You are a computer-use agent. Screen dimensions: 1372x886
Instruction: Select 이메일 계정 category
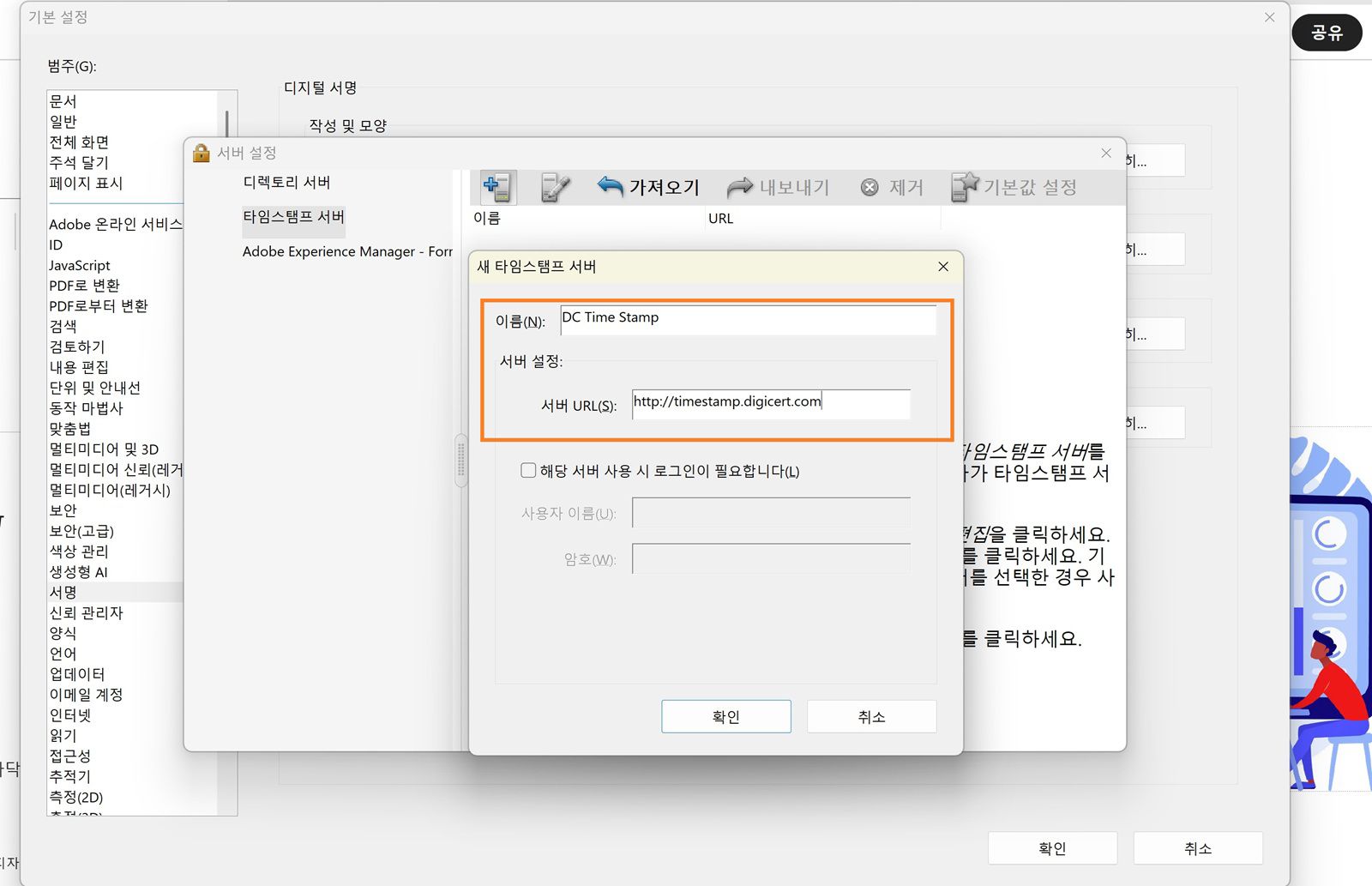[86, 695]
